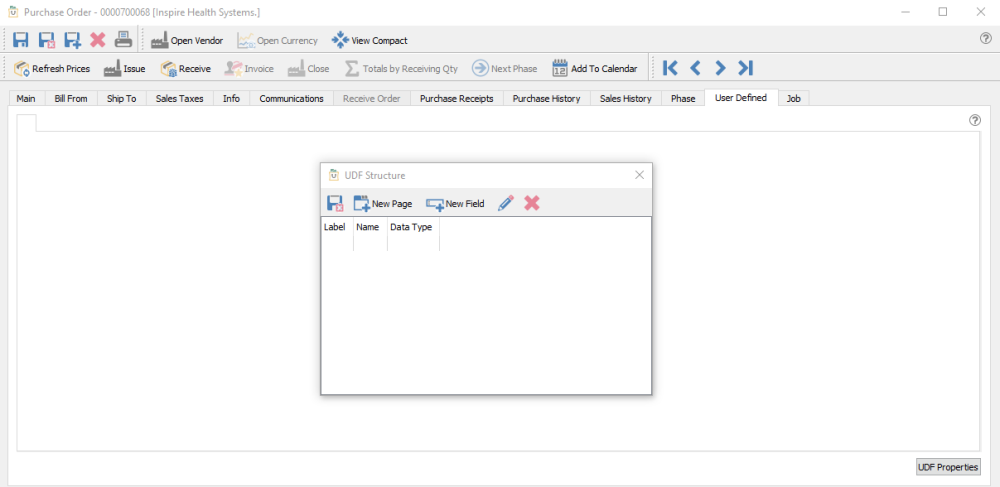Click UDF Properties button
This screenshot has height=487, width=1000.
[x=948, y=467]
